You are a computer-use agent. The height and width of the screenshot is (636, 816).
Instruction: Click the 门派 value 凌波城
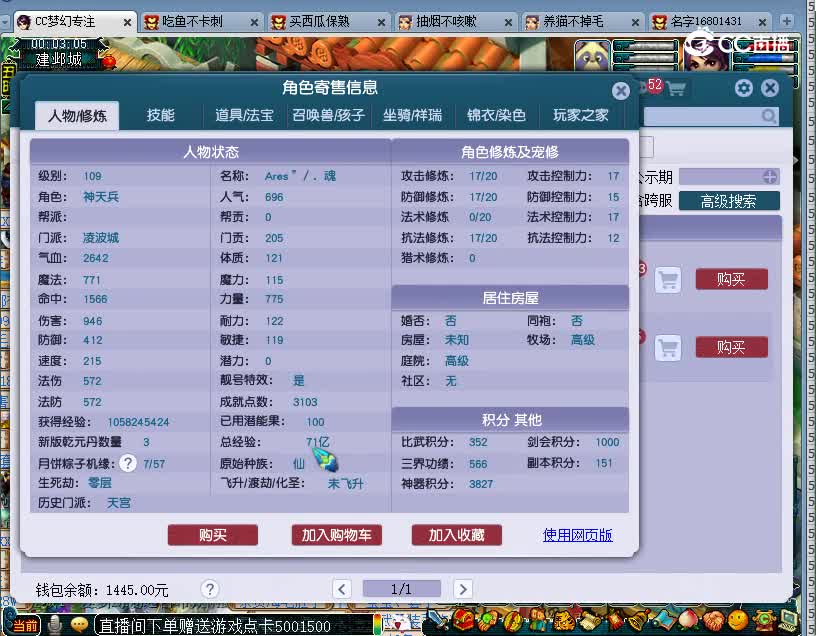point(101,238)
